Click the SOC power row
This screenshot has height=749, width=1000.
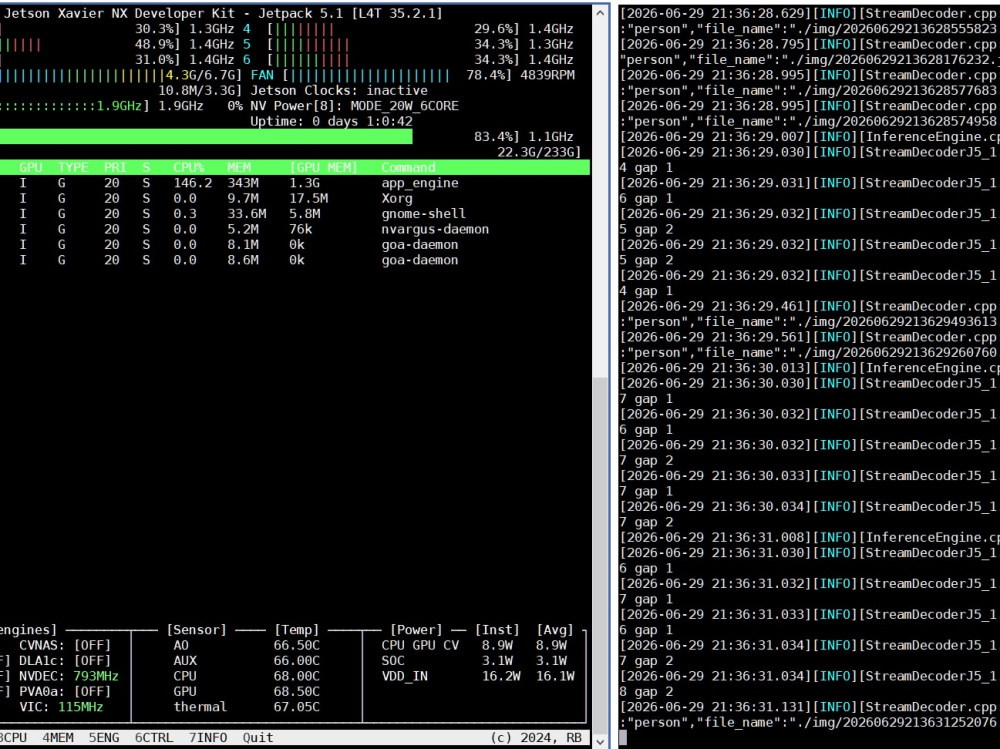pyautogui.click(x=474, y=661)
